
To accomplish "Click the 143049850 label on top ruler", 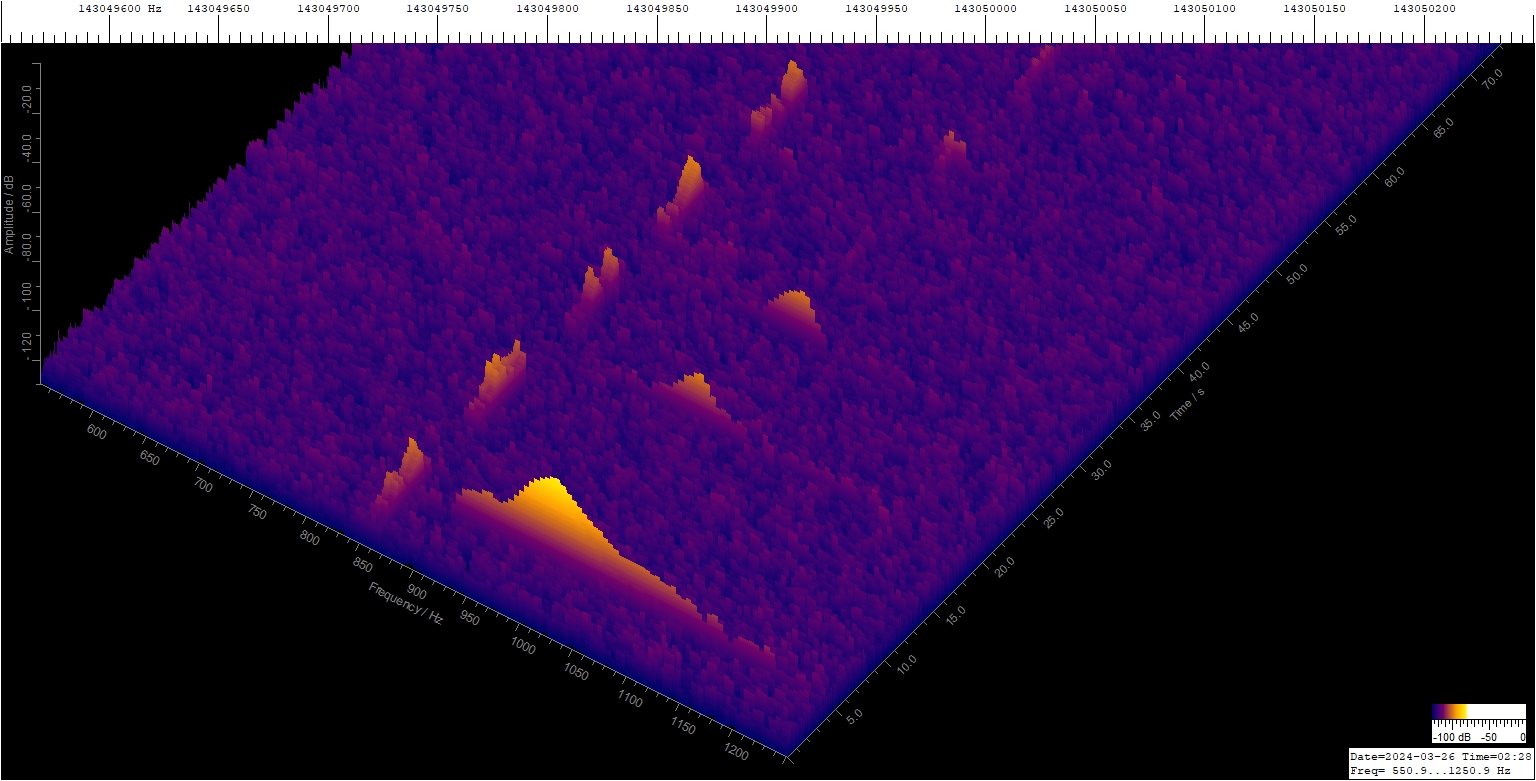I will (x=658, y=8).
